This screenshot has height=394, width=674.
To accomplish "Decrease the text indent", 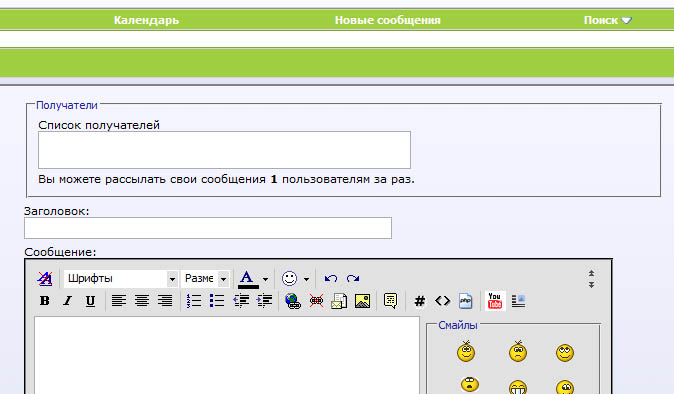I will (x=241, y=301).
